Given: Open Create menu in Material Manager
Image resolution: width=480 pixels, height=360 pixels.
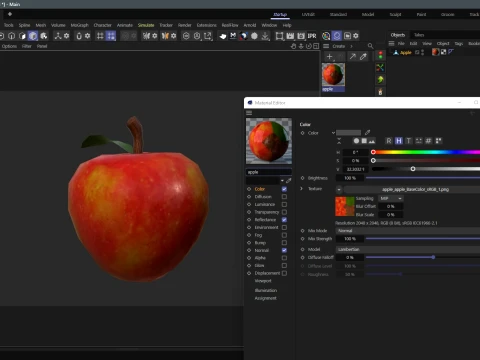Looking at the screenshot, I should pos(338,46).
